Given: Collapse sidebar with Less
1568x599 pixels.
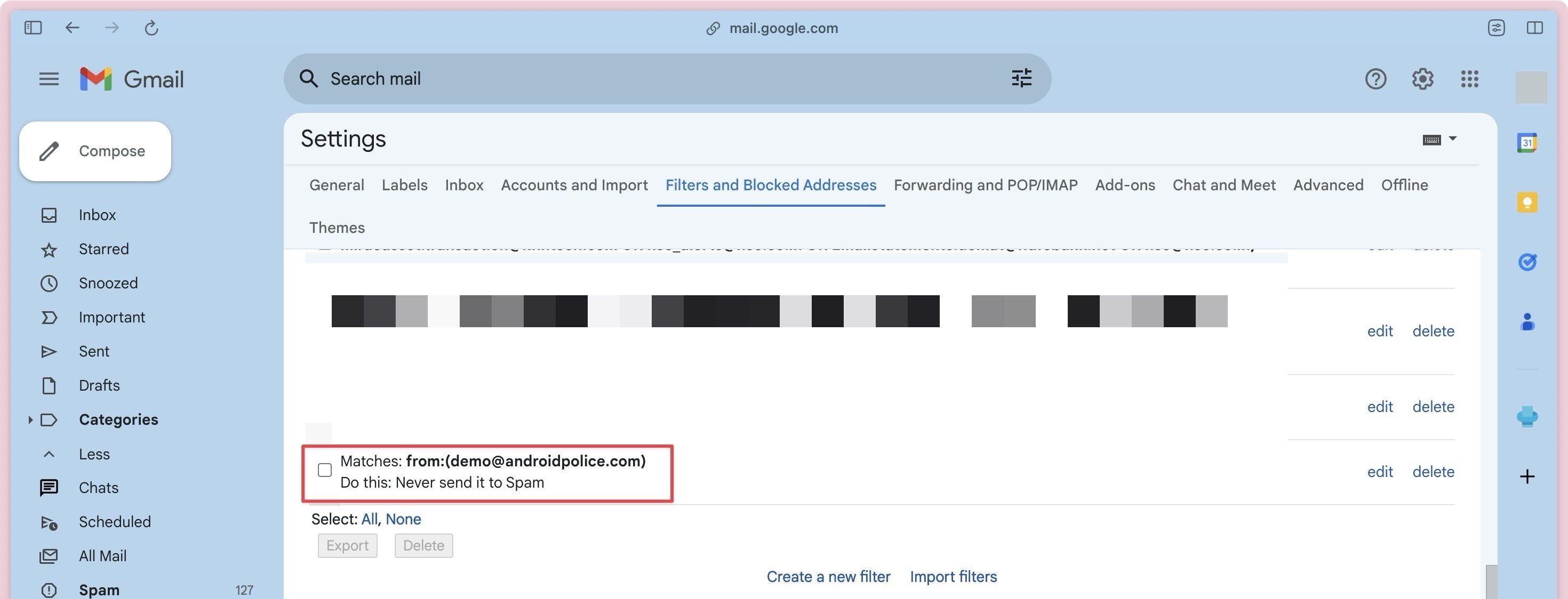Looking at the screenshot, I should (94, 454).
